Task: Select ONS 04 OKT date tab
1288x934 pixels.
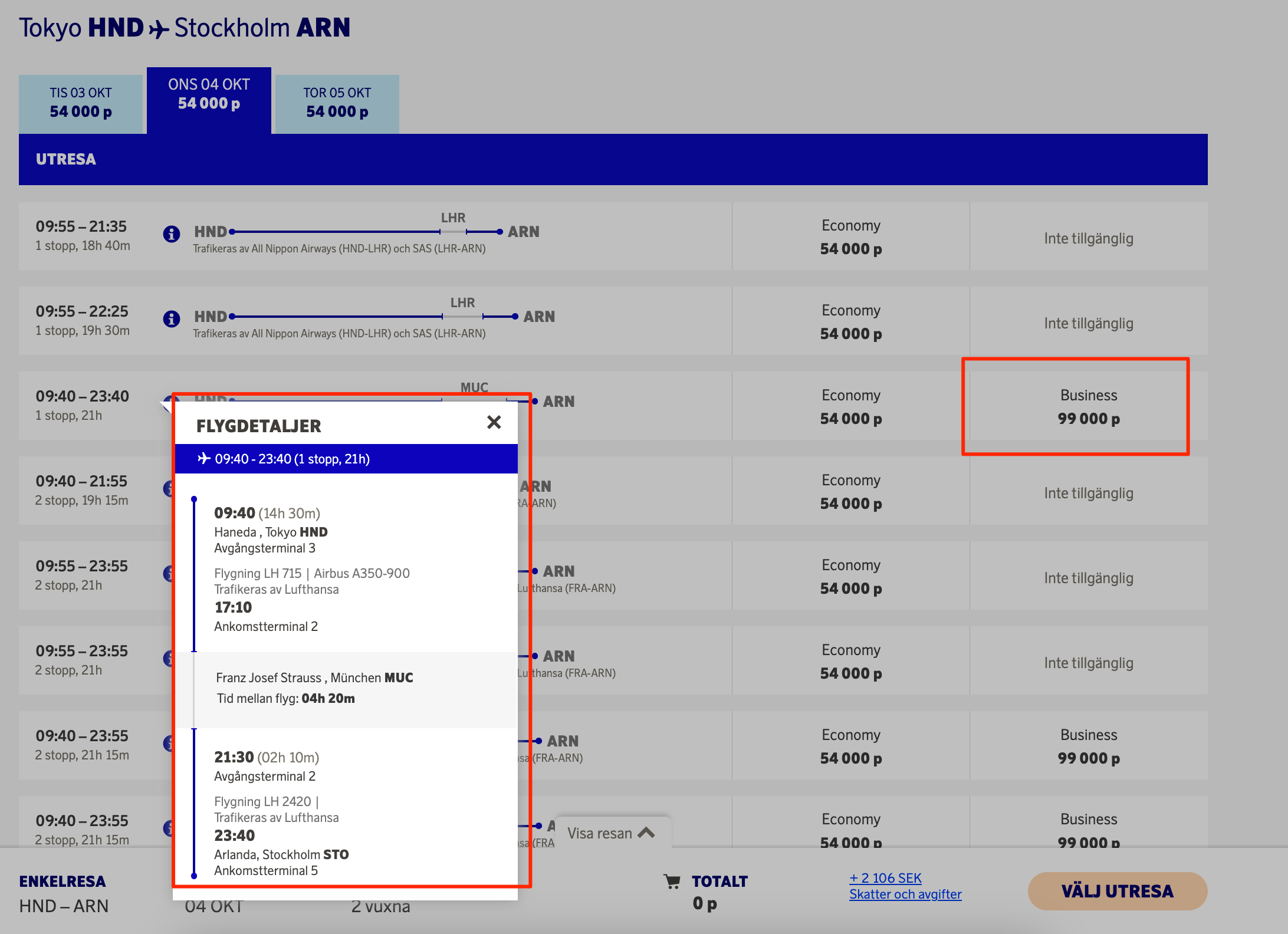Action: [209, 94]
